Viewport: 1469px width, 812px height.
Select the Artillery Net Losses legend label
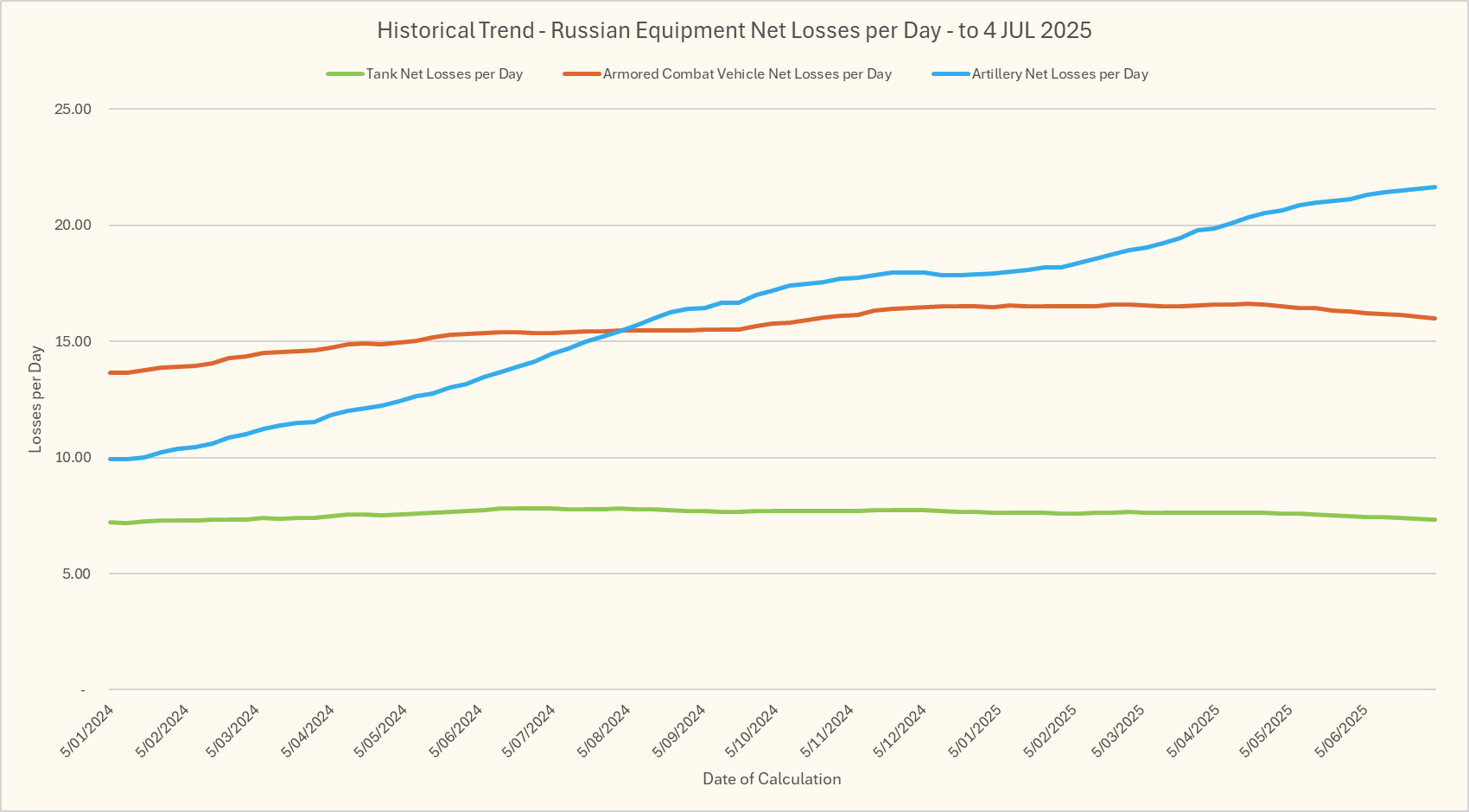tap(1059, 74)
